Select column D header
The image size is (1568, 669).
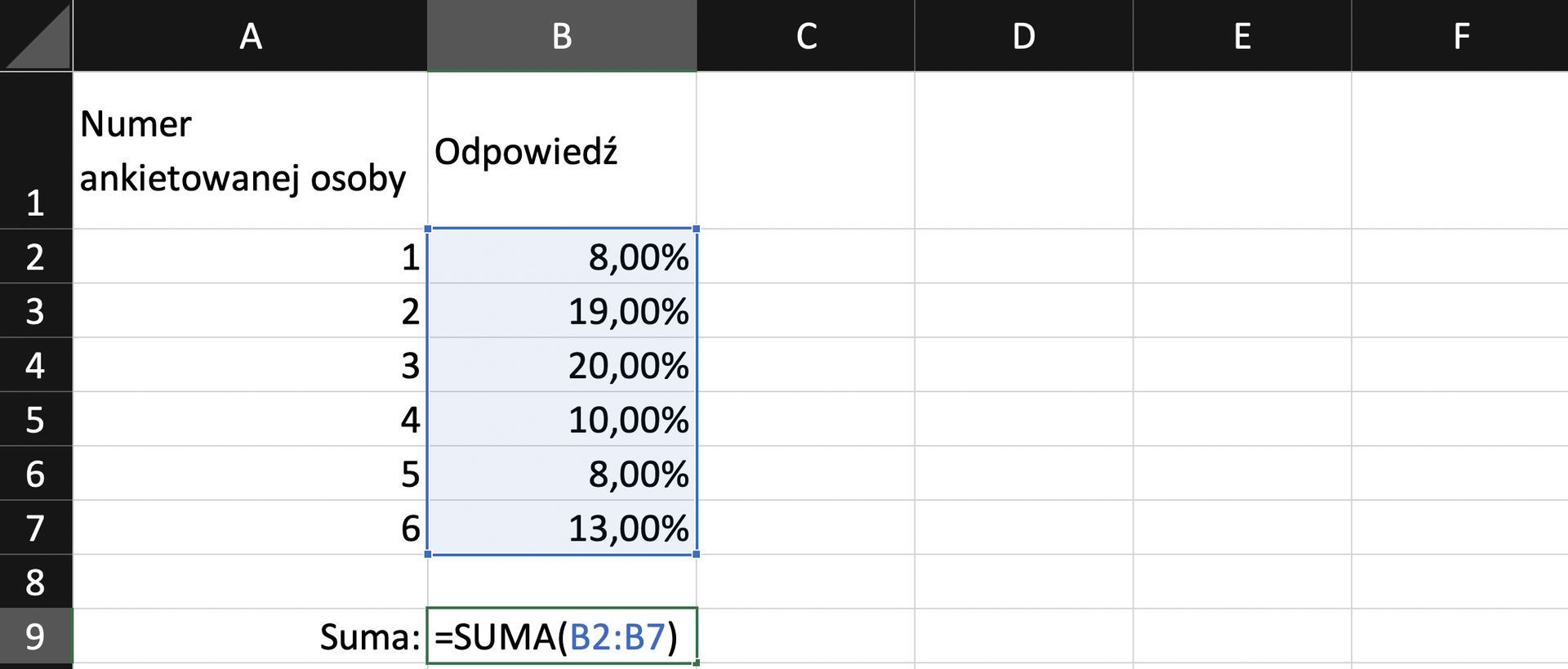[1024, 35]
